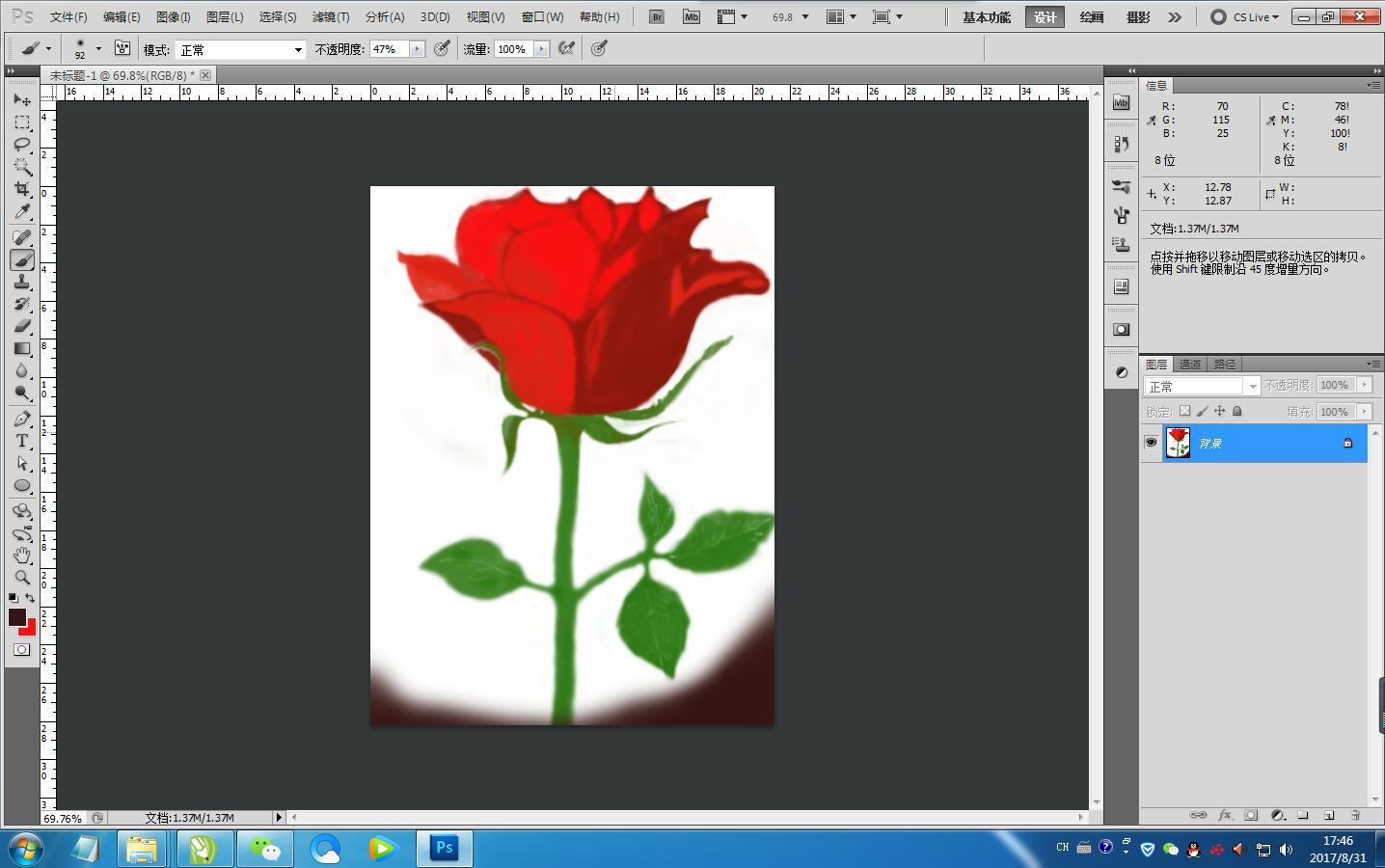This screenshot has width=1385, height=868.
Task: Select the Lasso tool
Action: click(21, 145)
